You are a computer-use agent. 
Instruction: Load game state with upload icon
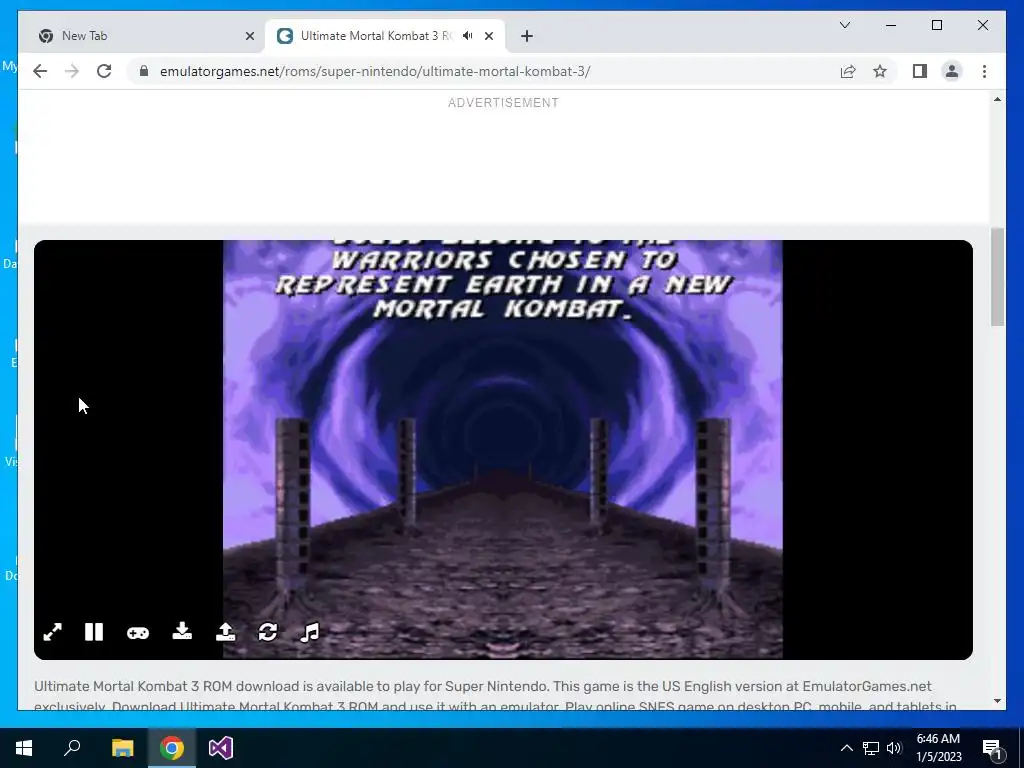point(225,632)
